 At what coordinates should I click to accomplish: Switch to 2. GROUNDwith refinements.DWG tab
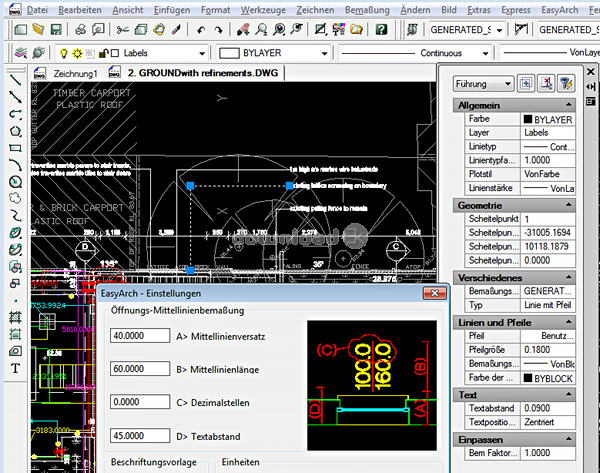point(203,73)
